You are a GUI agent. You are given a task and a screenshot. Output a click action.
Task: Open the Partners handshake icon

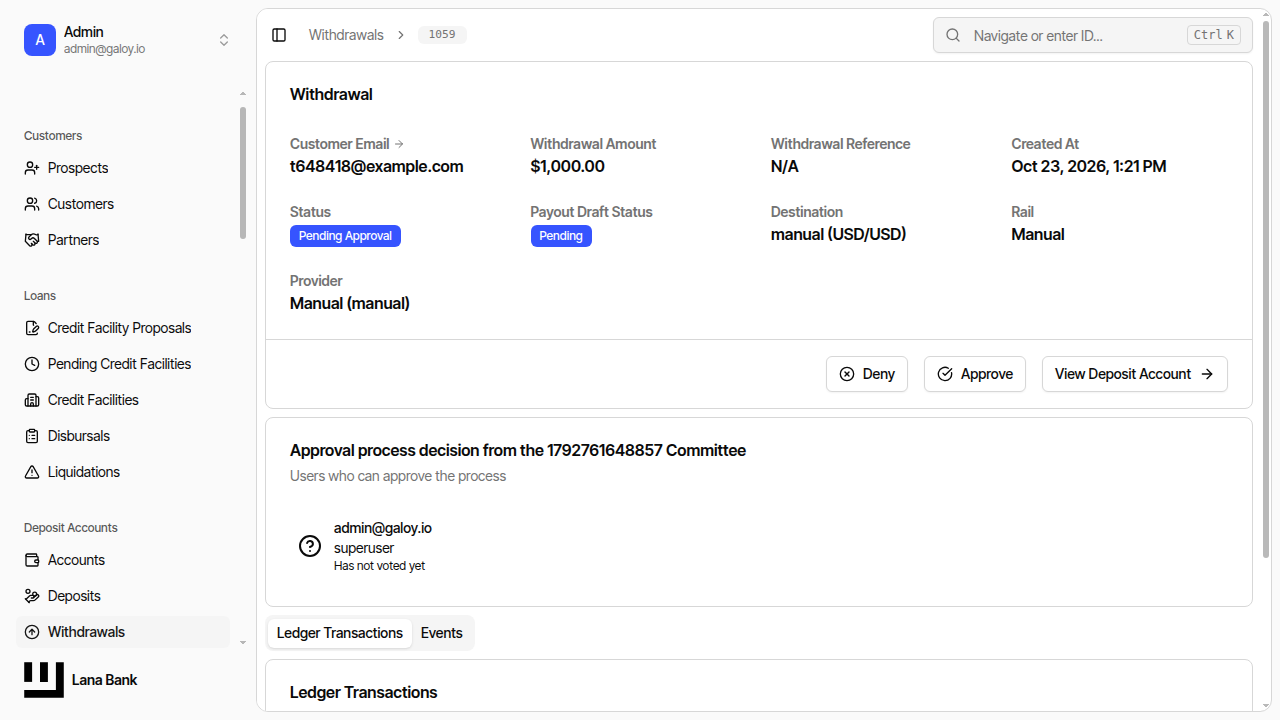(x=32, y=240)
